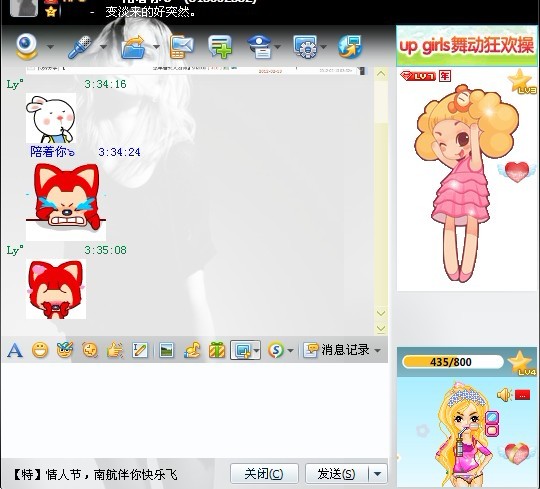Viewport: 540px width, 489px height.
Task: Open the webcam options dropdown arrow
Action: coord(50,46)
